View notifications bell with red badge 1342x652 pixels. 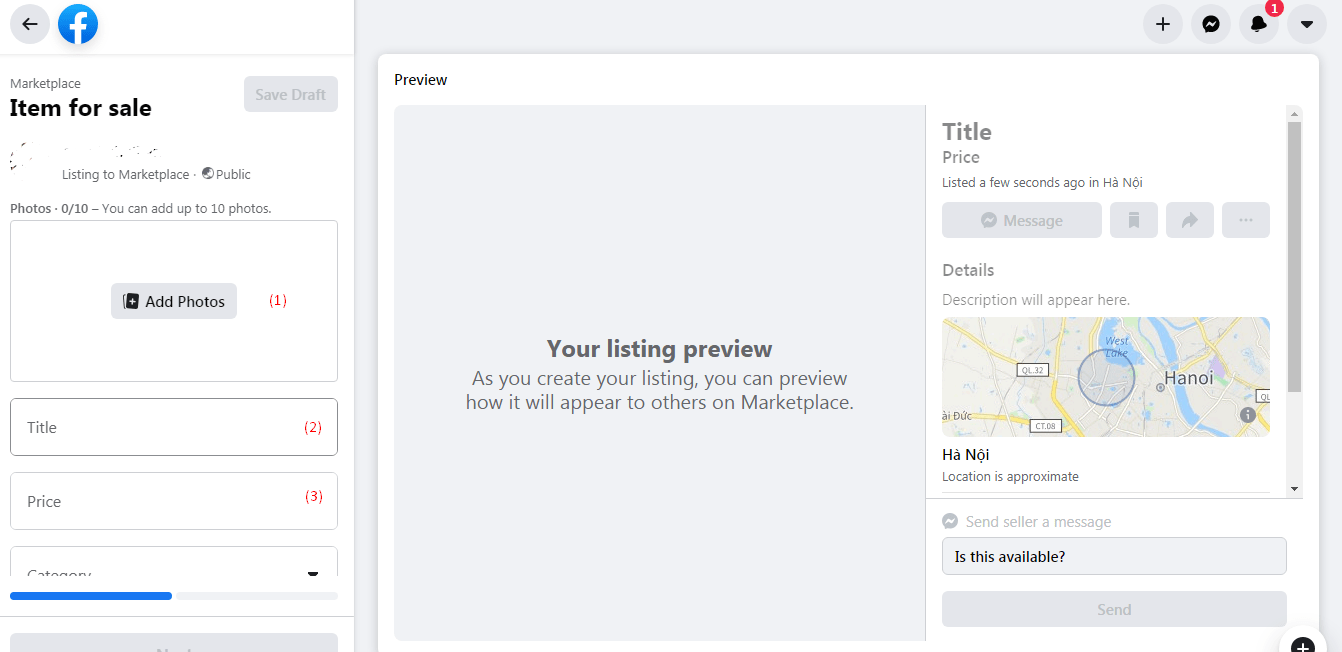click(1259, 24)
